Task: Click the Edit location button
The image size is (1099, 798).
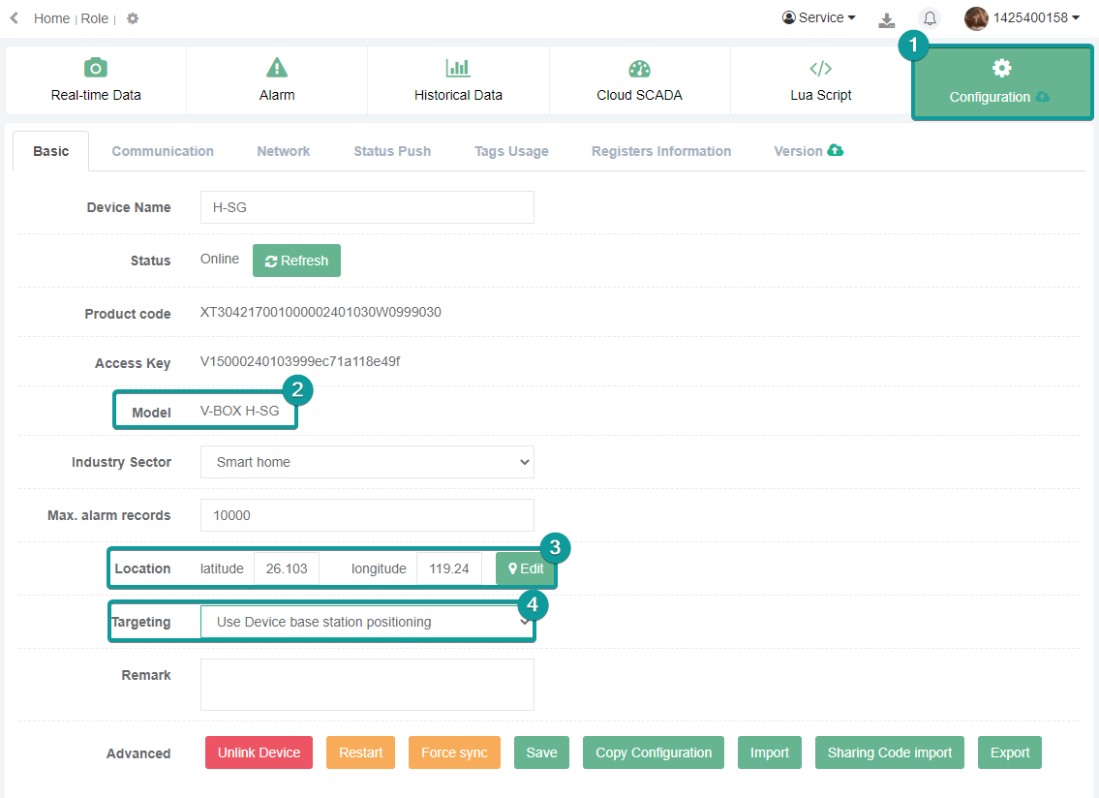Action: 525,568
